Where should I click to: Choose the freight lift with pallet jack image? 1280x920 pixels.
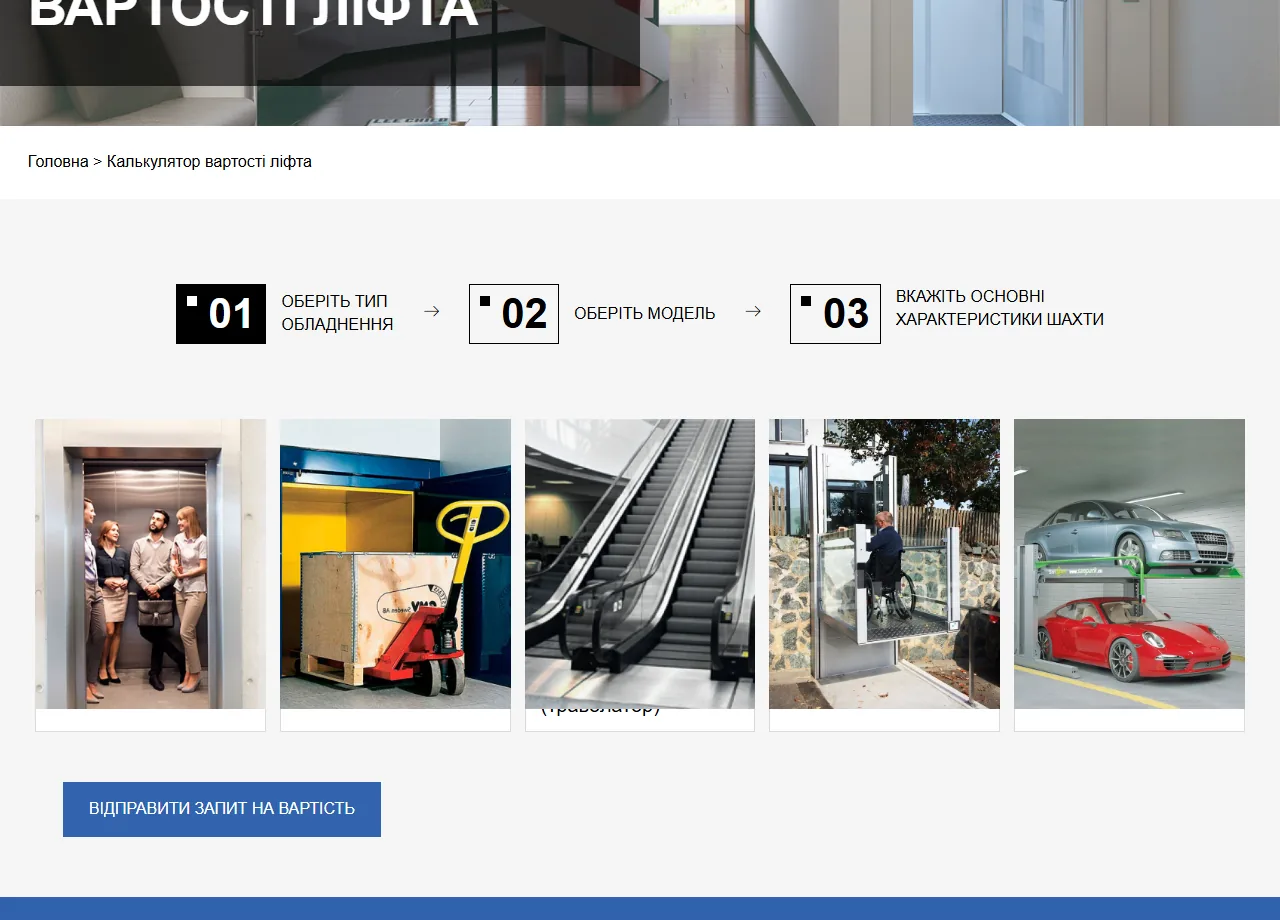[395, 564]
